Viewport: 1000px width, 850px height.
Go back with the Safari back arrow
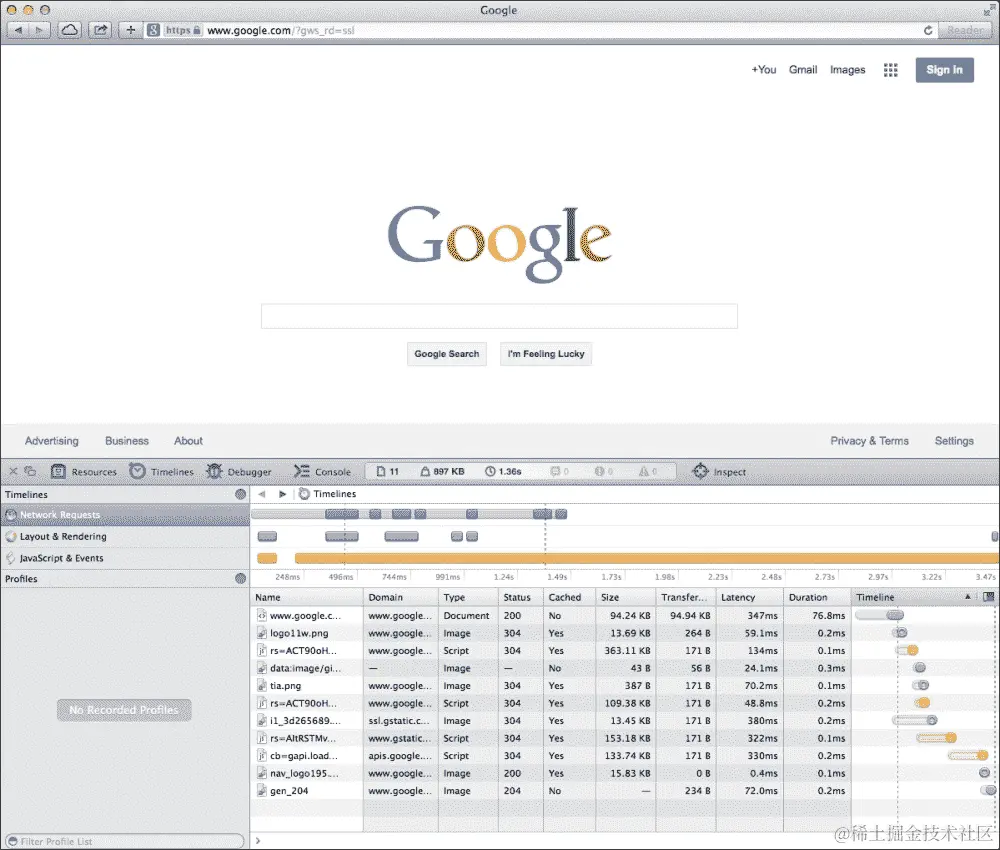coord(18,30)
